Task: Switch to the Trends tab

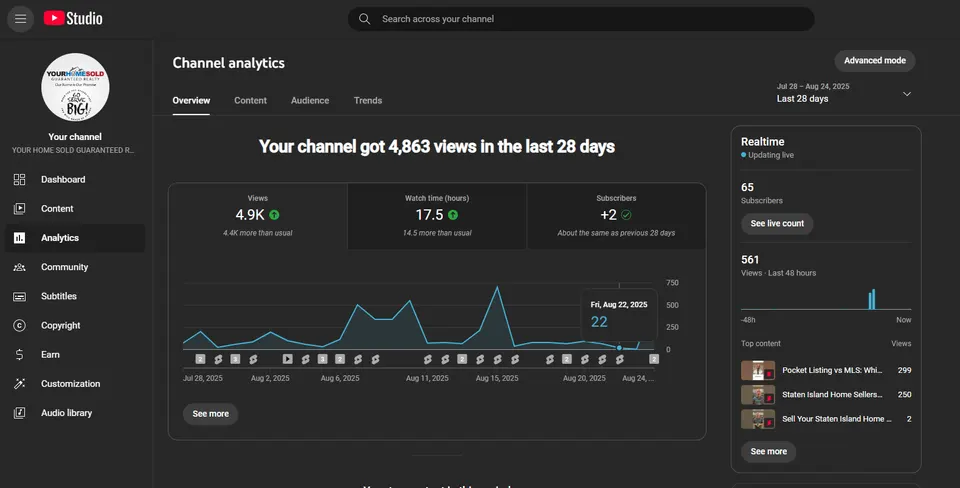Action: click(368, 100)
